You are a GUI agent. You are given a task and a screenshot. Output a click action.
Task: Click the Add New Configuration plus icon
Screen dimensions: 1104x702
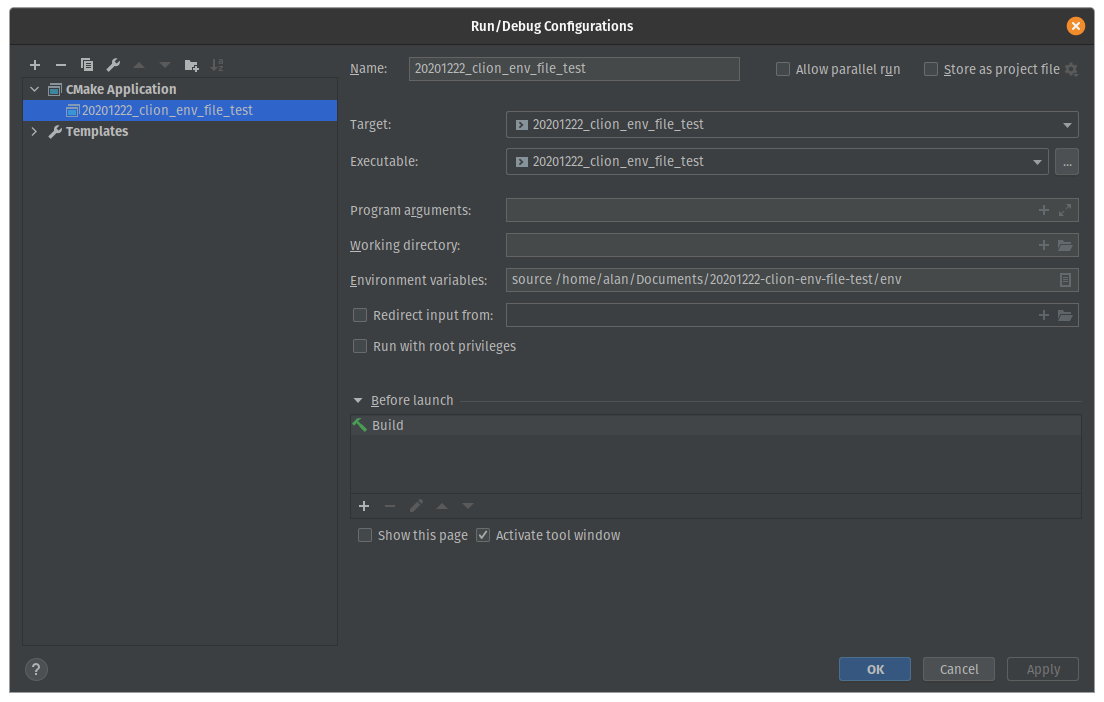click(35, 65)
